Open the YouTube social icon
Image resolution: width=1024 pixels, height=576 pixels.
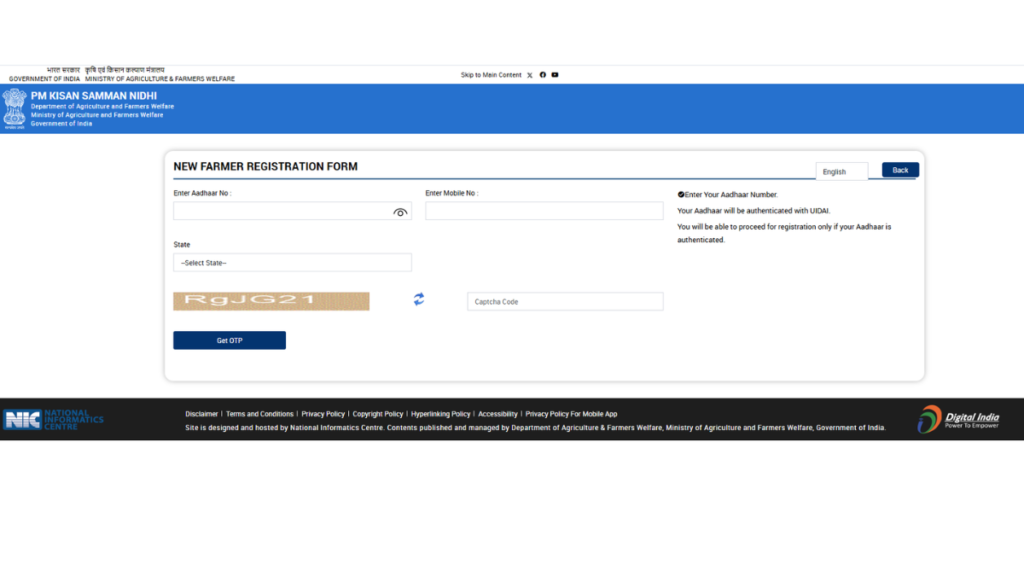point(555,75)
